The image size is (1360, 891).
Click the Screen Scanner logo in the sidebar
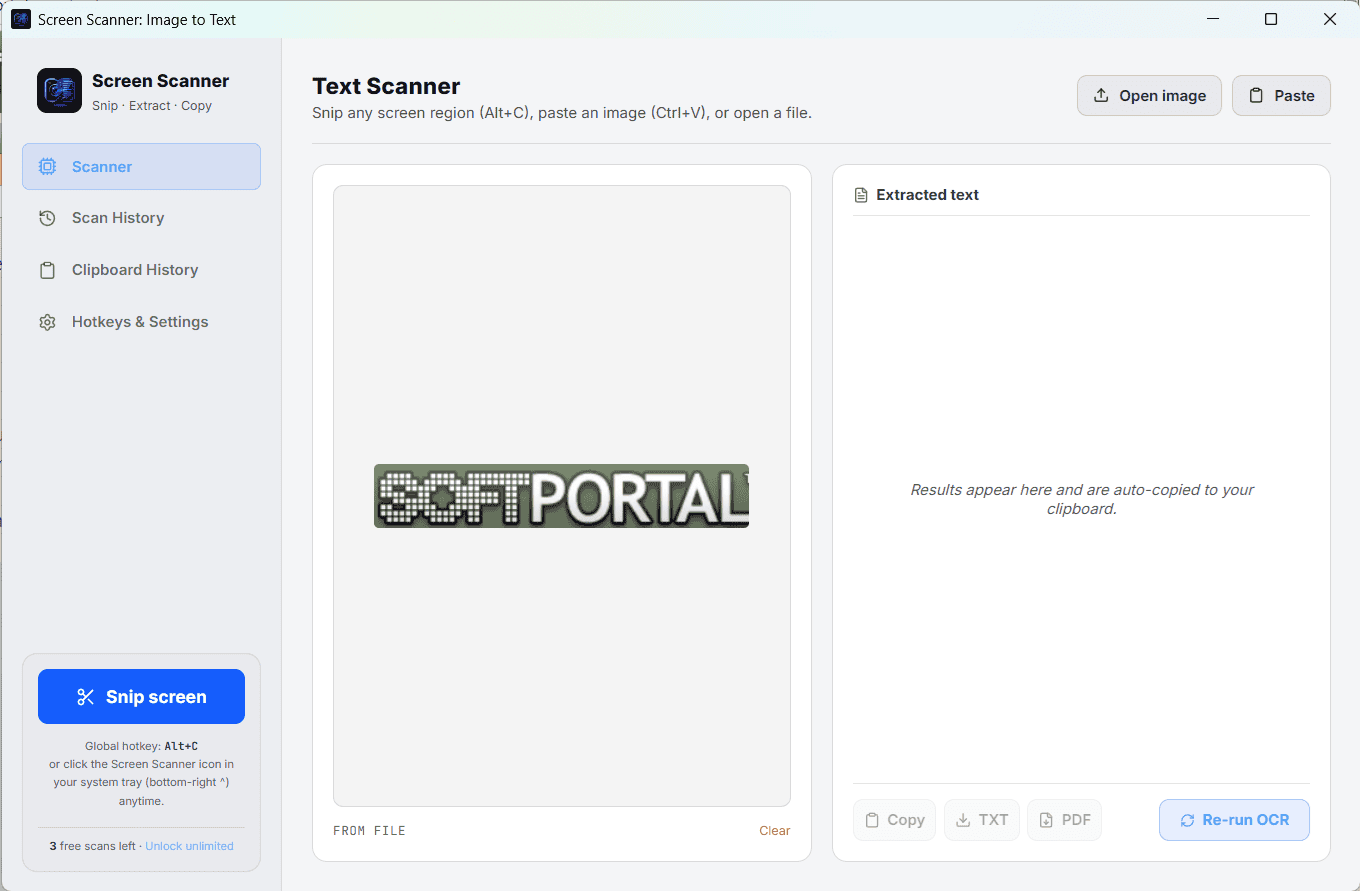[59, 91]
